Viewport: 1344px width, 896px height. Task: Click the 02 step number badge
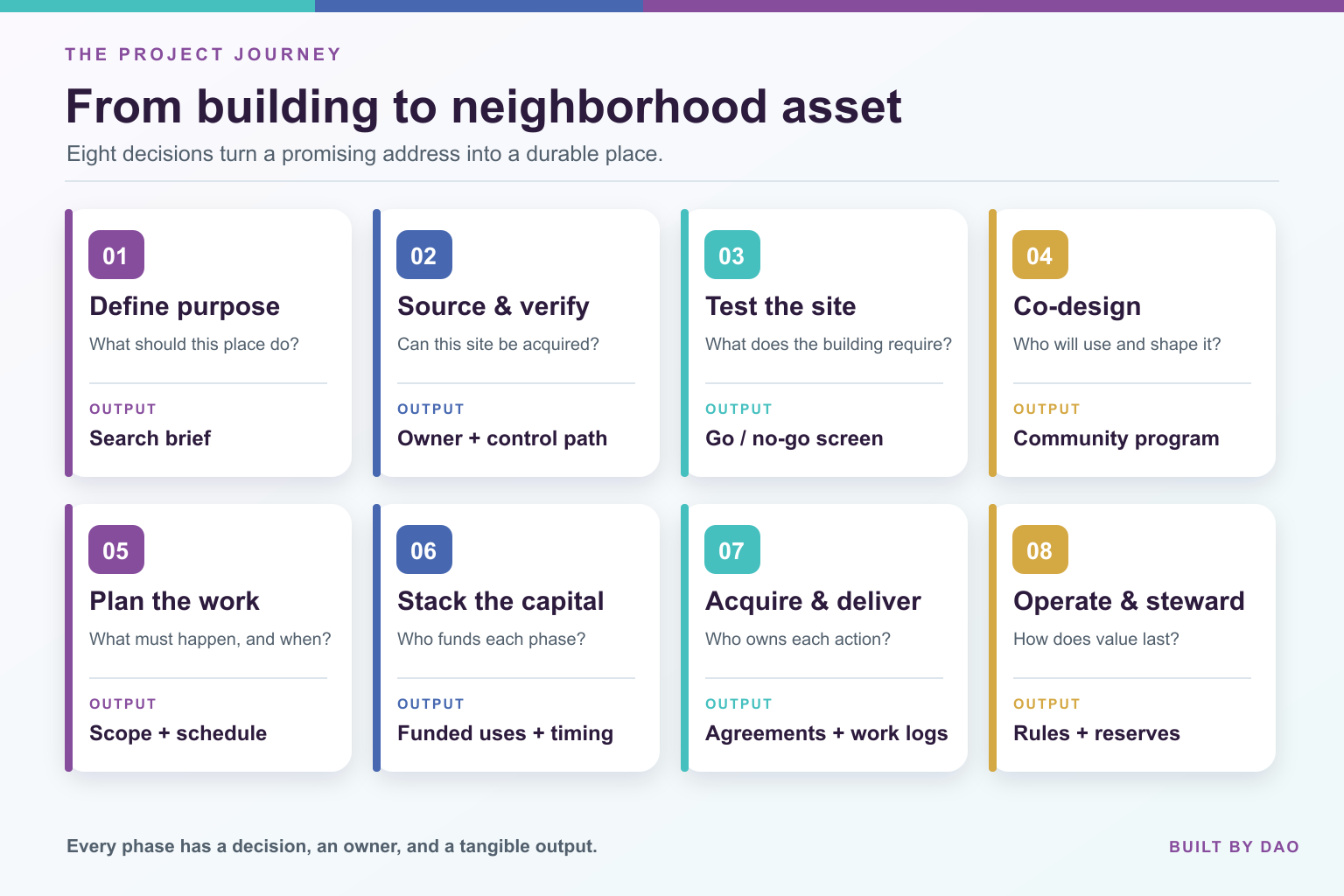[x=424, y=255]
